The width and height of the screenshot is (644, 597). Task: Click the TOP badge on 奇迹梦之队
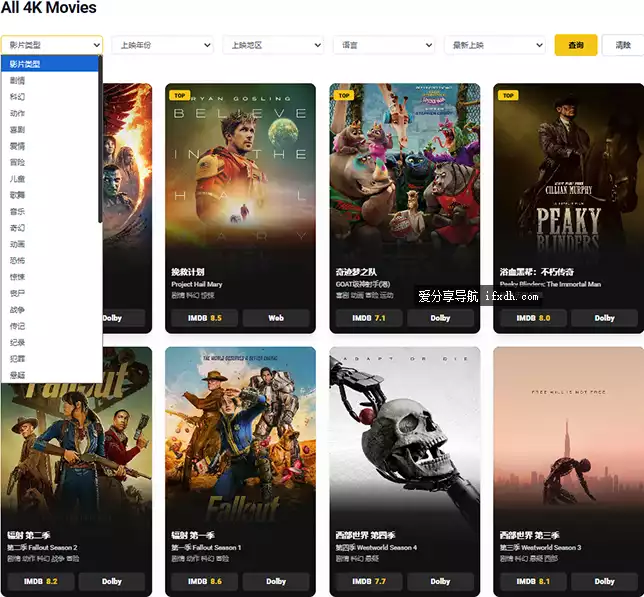tap(344, 95)
